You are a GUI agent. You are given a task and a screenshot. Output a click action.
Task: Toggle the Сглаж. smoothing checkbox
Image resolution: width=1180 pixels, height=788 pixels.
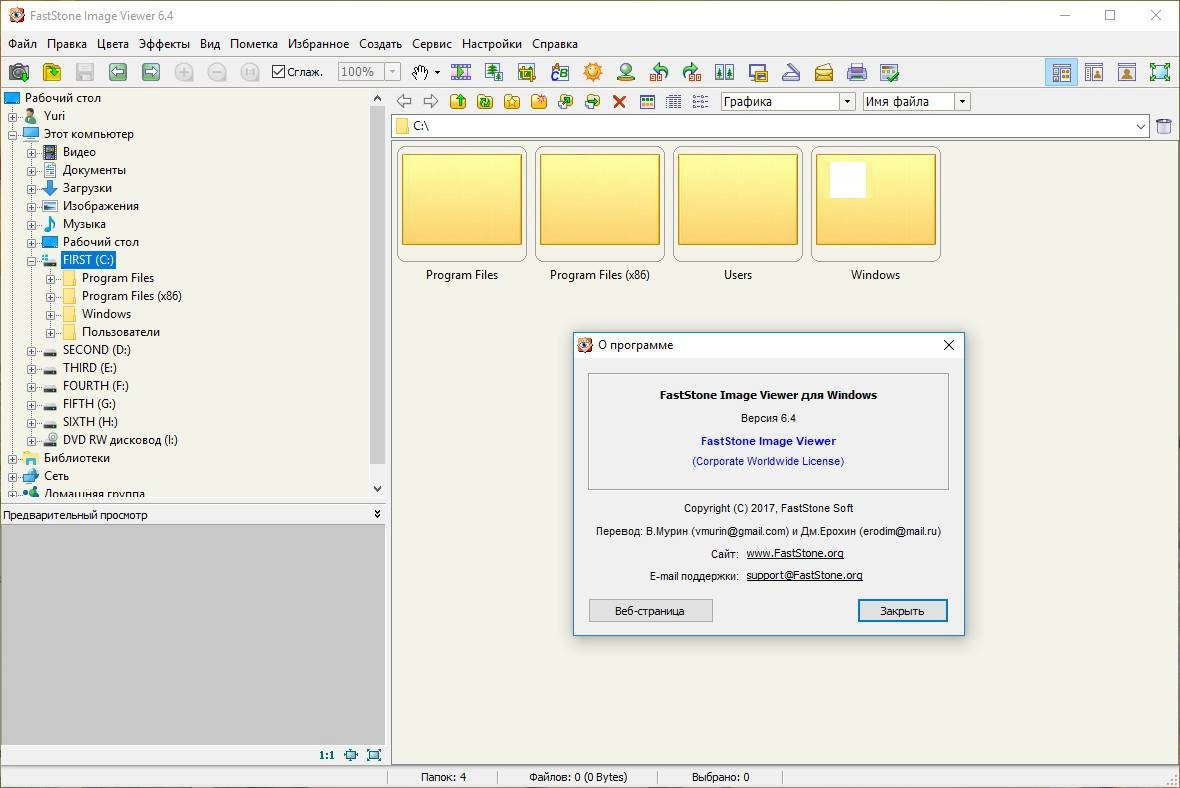pos(278,71)
